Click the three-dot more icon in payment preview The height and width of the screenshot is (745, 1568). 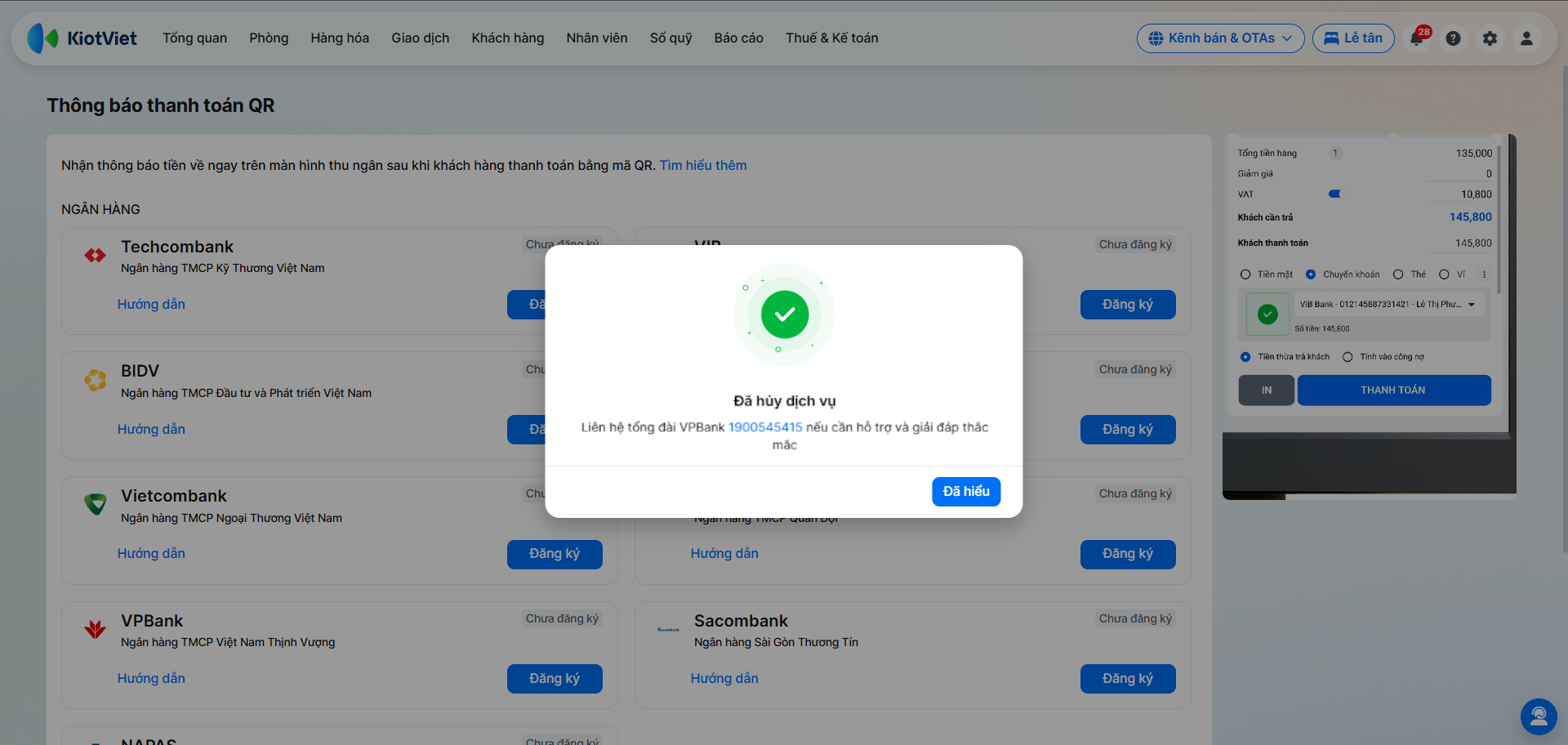(1485, 274)
